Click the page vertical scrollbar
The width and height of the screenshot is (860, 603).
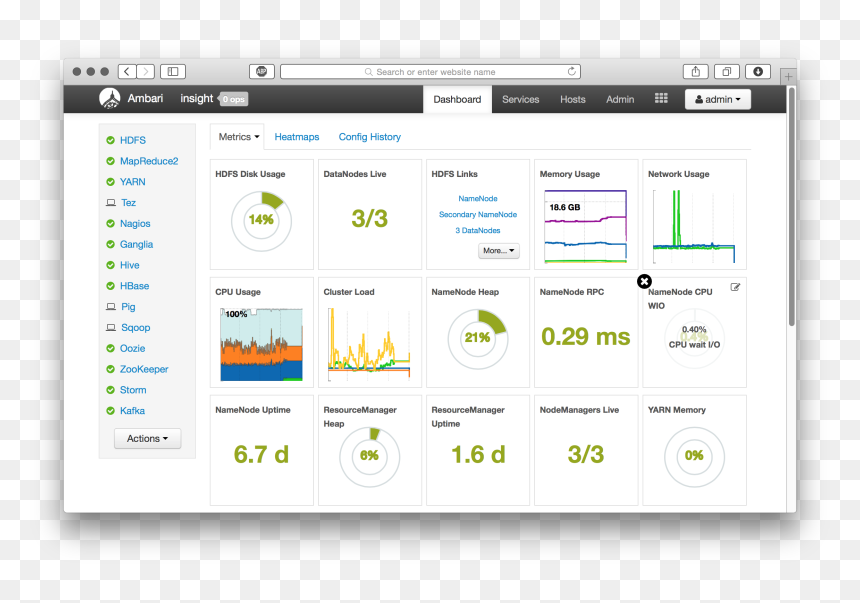(x=791, y=206)
